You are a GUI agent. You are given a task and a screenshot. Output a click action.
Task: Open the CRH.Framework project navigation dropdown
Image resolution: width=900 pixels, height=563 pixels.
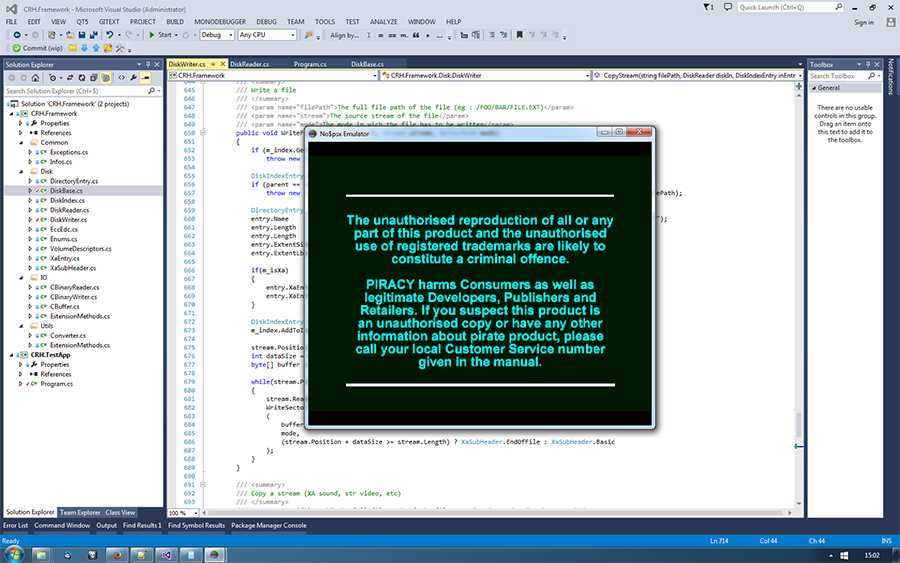pyautogui.click(x=273, y=75)
